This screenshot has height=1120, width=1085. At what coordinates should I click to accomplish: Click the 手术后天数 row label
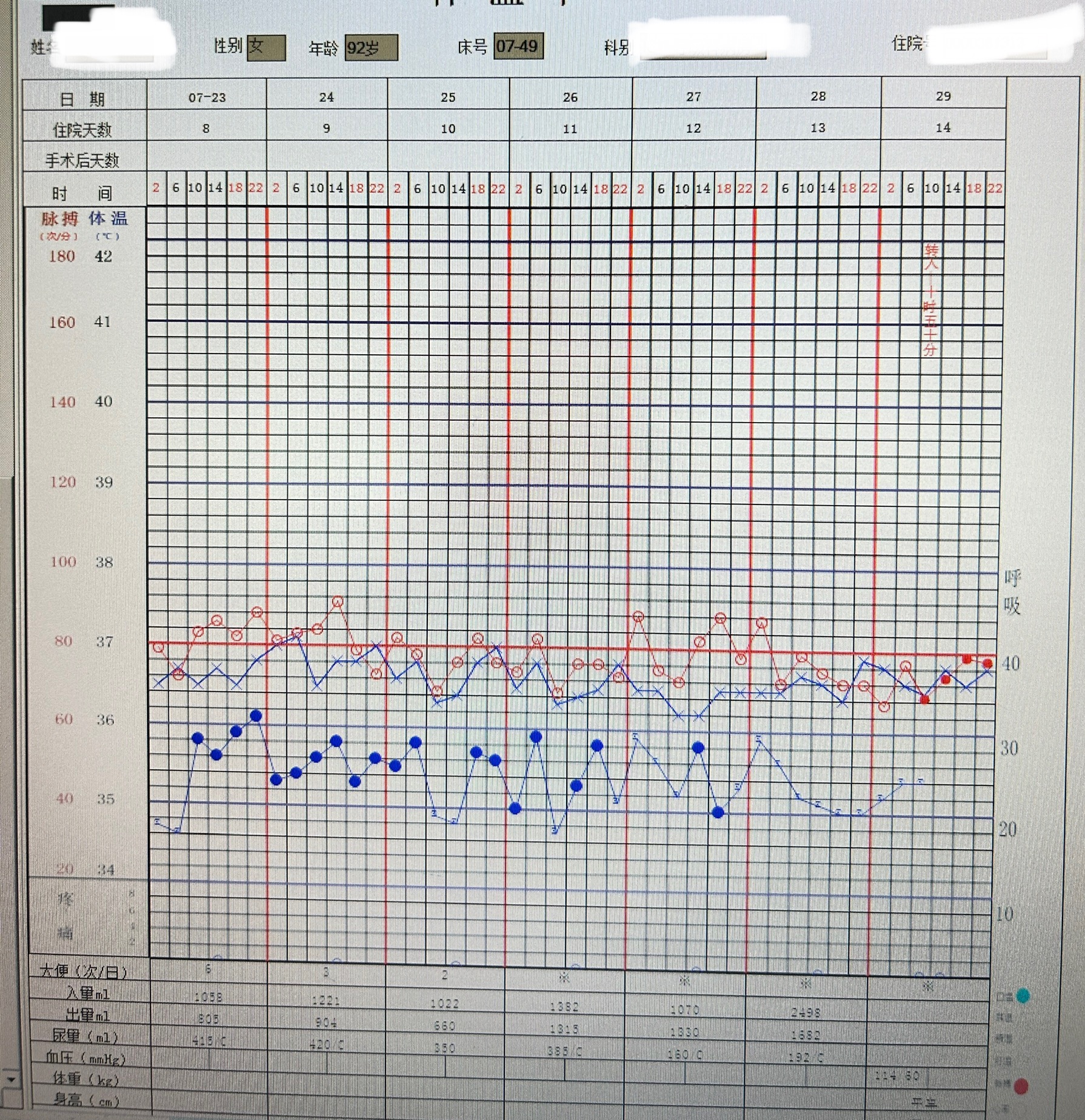(x=82, y=161)
